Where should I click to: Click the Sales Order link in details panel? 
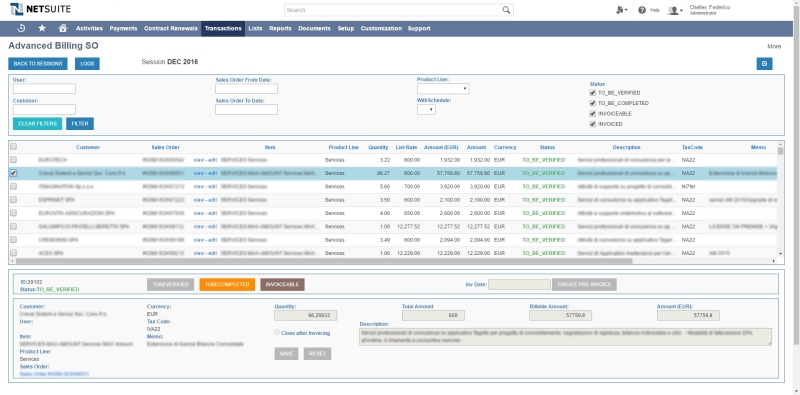click(x=54, y=374)
